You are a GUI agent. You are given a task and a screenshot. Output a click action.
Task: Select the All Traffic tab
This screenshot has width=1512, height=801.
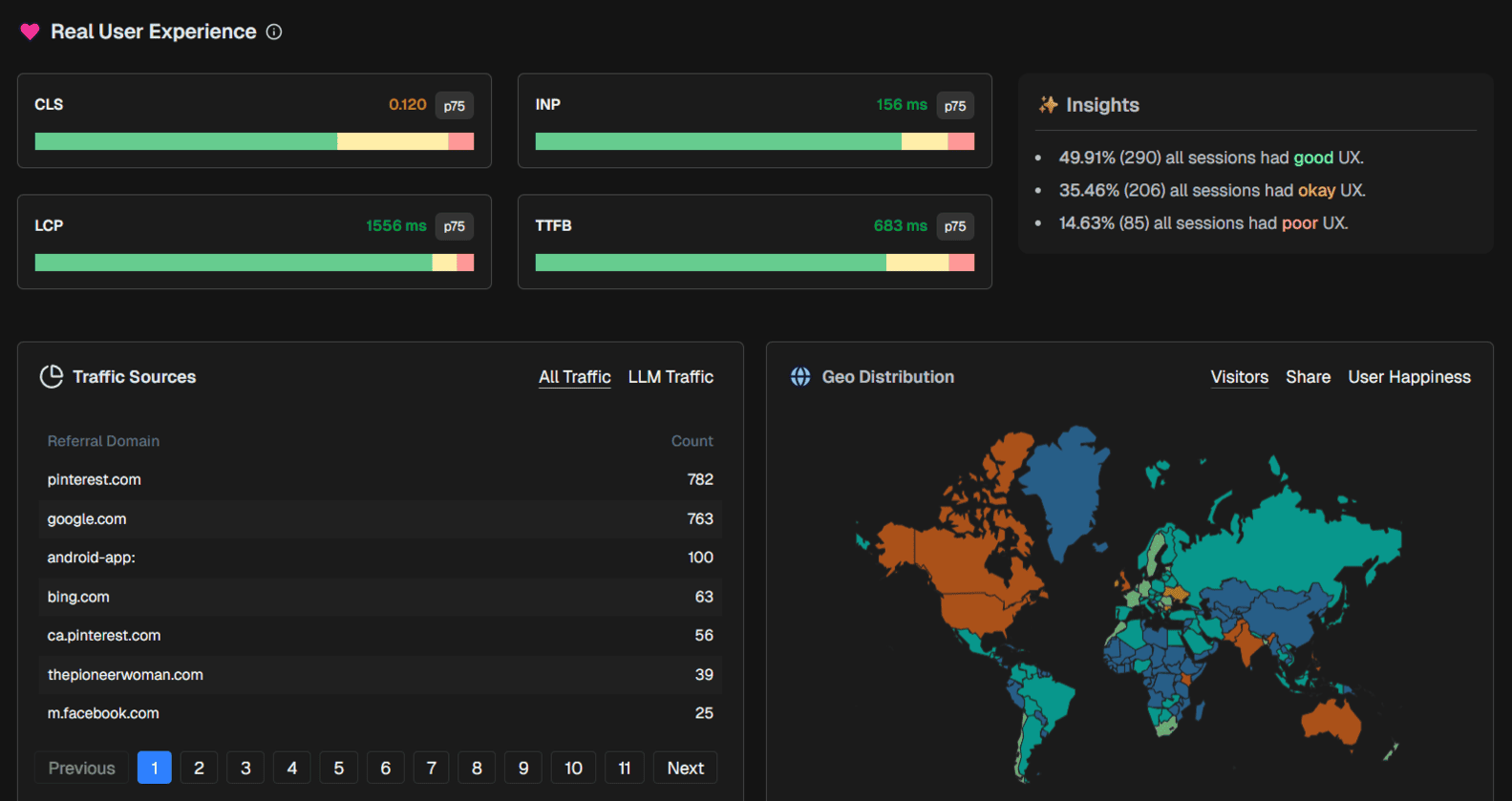[x=574, y=377]
